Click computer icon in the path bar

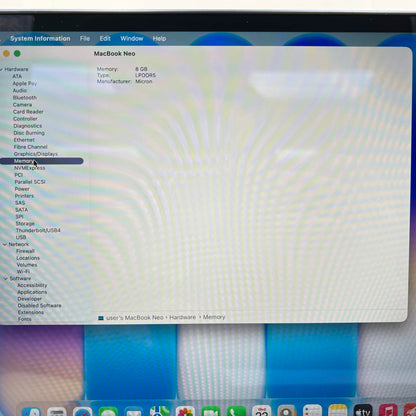click(101, 318)
